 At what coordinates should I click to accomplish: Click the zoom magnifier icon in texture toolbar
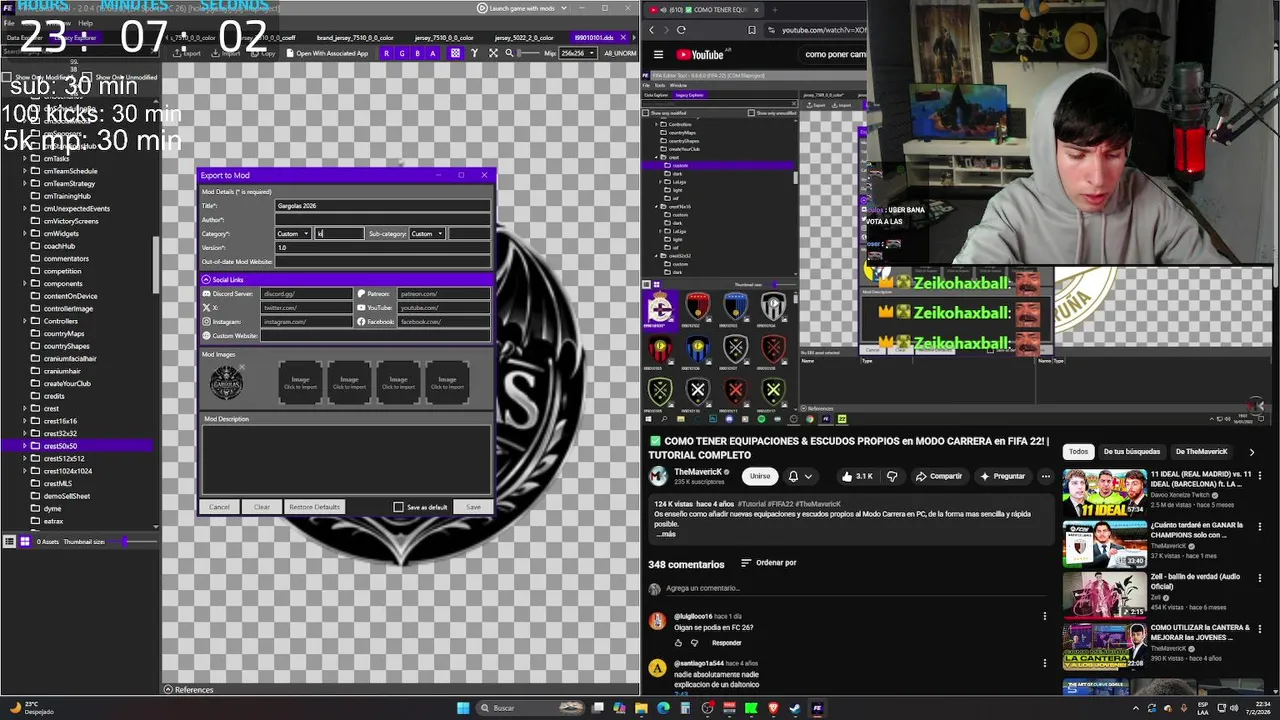(x=509, y=53)
